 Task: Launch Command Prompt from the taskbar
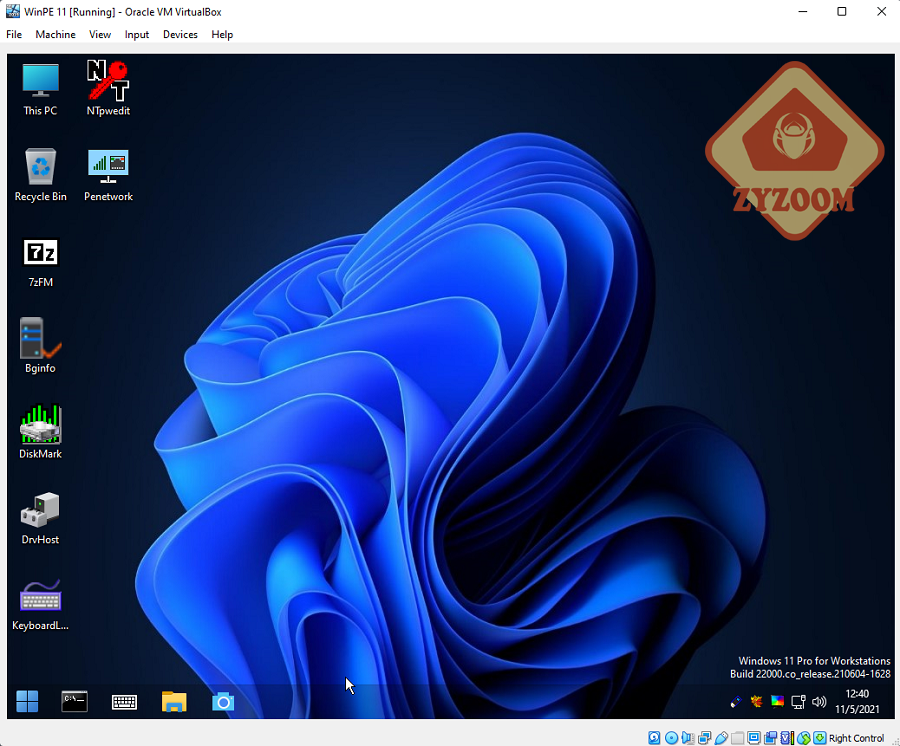tap(75, 701)
